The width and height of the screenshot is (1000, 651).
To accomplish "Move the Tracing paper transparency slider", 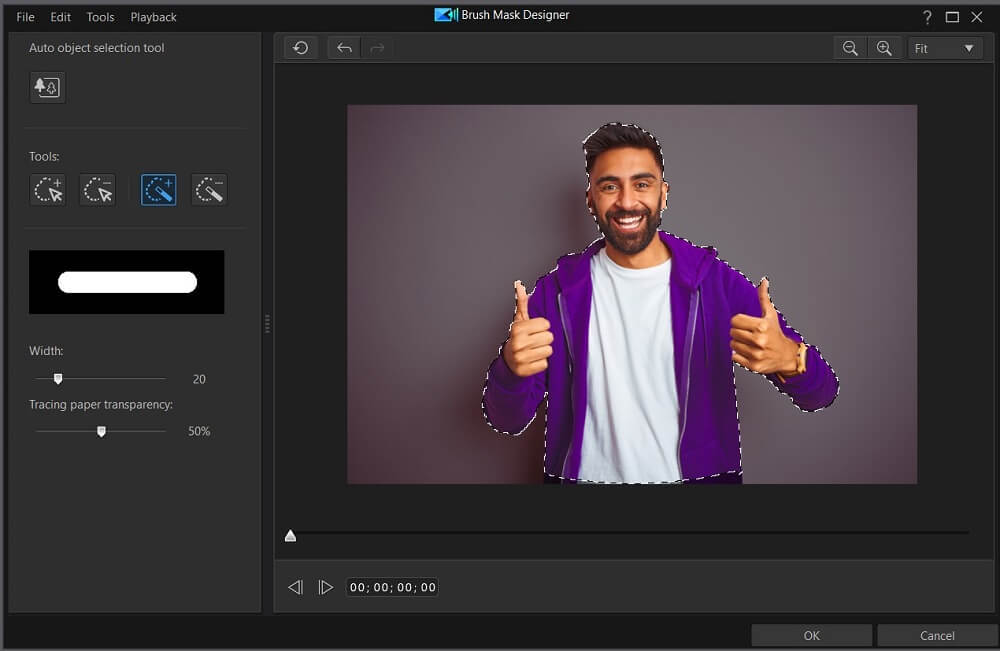I will click(x=101, y=431).
